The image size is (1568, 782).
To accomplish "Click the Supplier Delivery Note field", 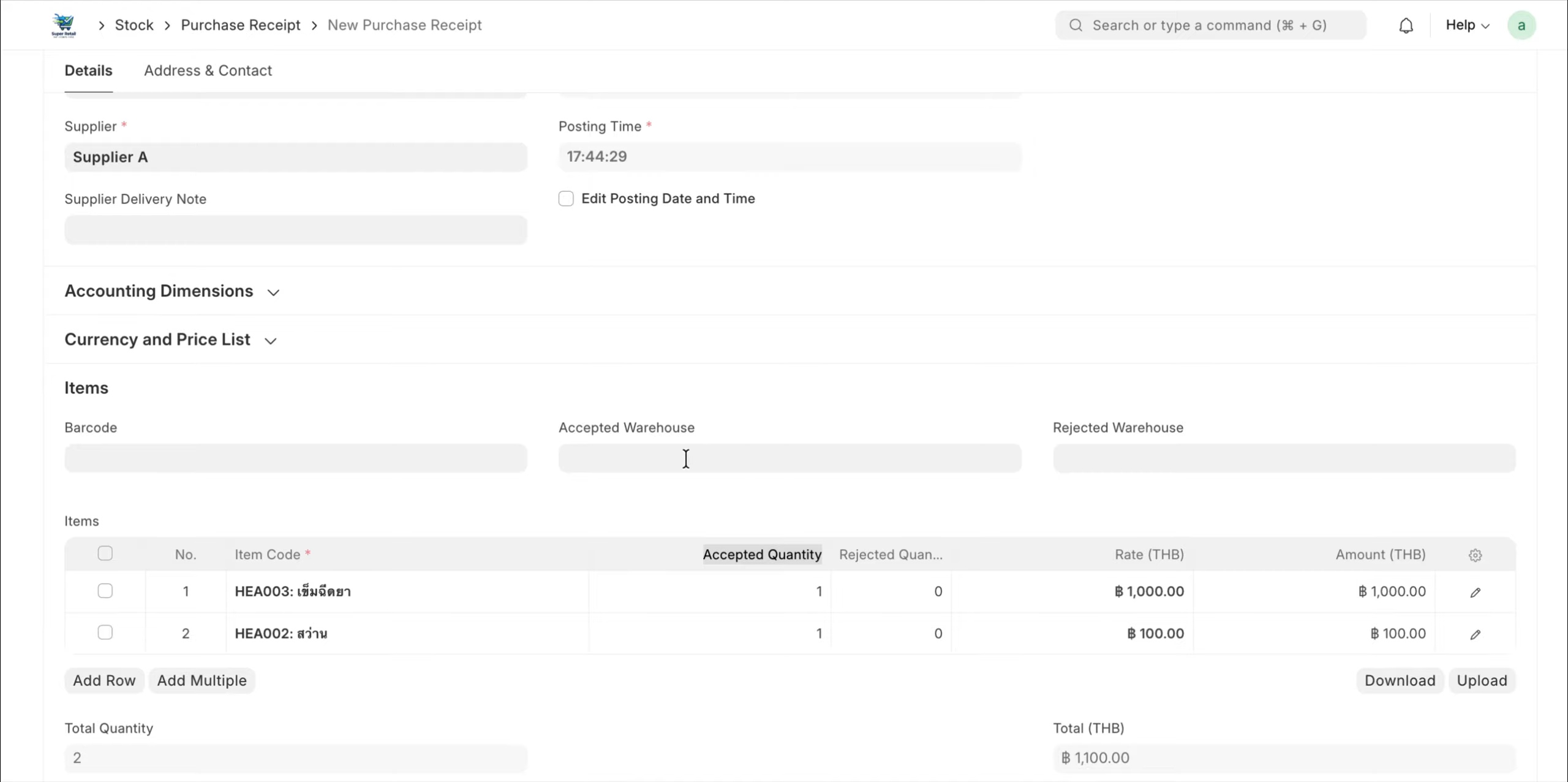I will click(x=296, y=230).
